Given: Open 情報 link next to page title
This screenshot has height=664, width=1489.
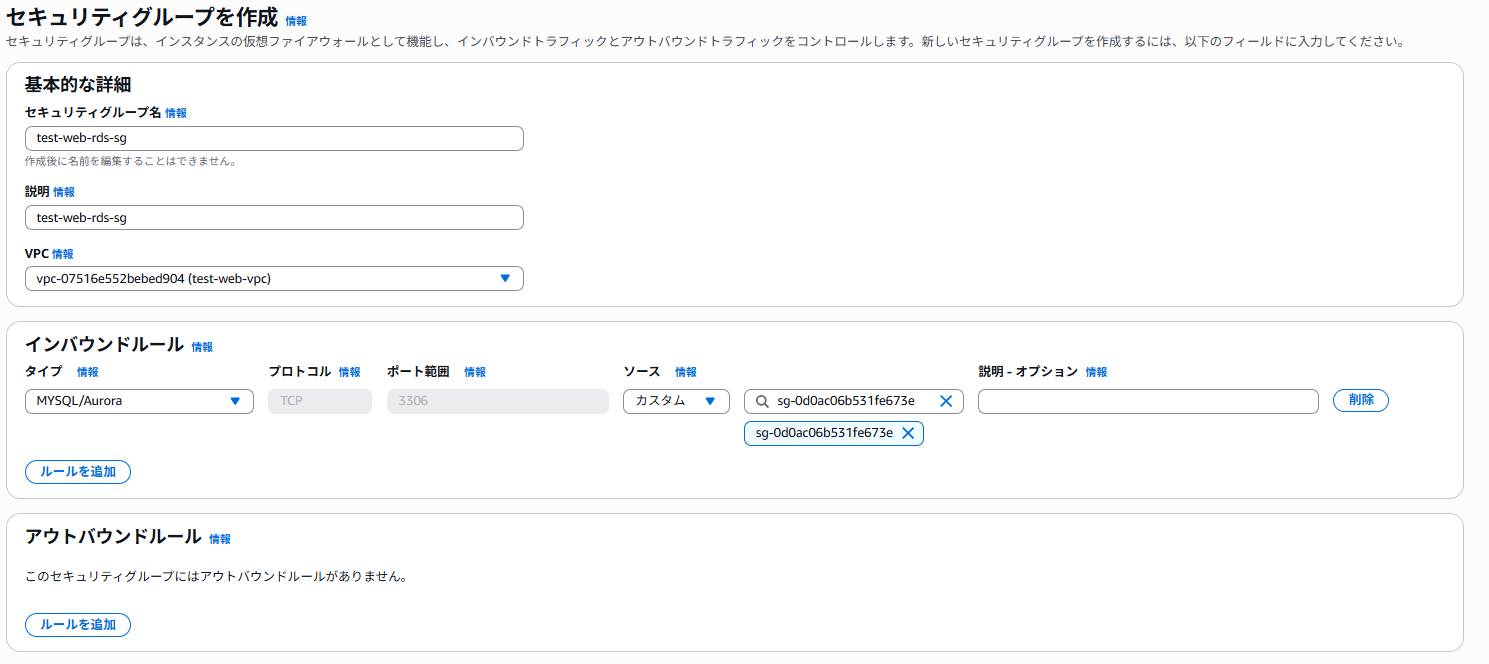Looking at the screenshot, I should click(x=296, y=21).
